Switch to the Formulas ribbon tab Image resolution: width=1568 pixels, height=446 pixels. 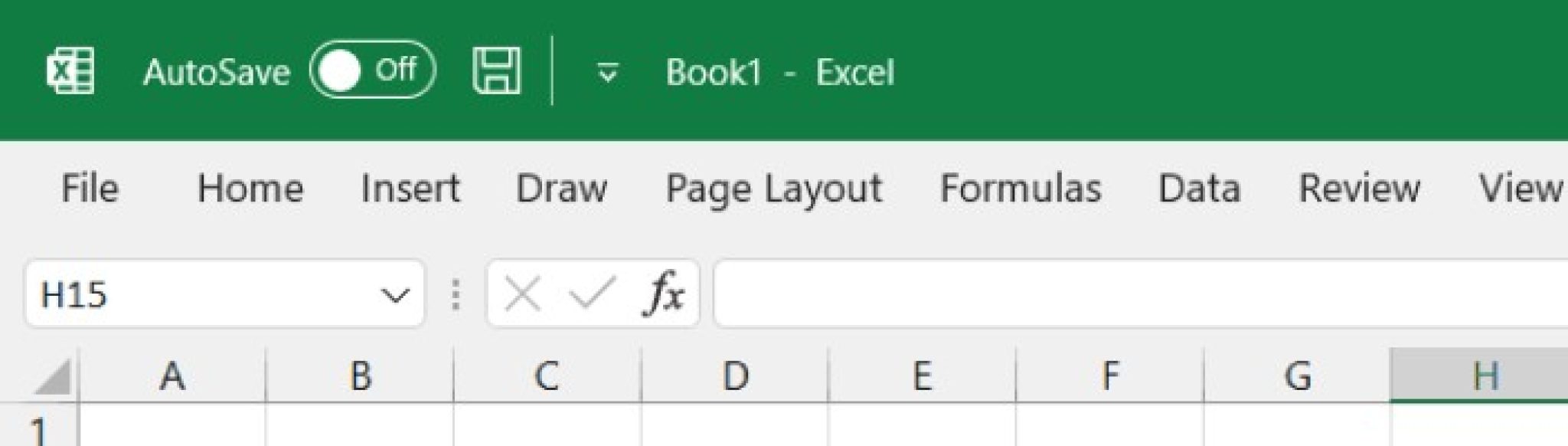click(1020, 189)
